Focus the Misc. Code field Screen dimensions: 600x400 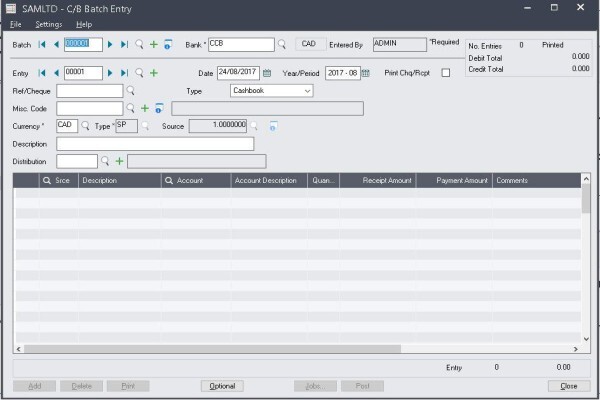click(x=90, y=108)
